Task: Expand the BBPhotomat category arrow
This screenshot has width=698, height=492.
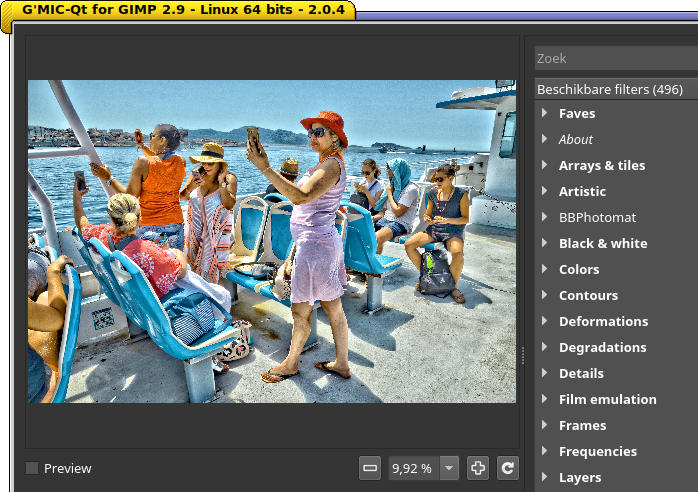Action: pyautogui.click(x=544, y=217)
